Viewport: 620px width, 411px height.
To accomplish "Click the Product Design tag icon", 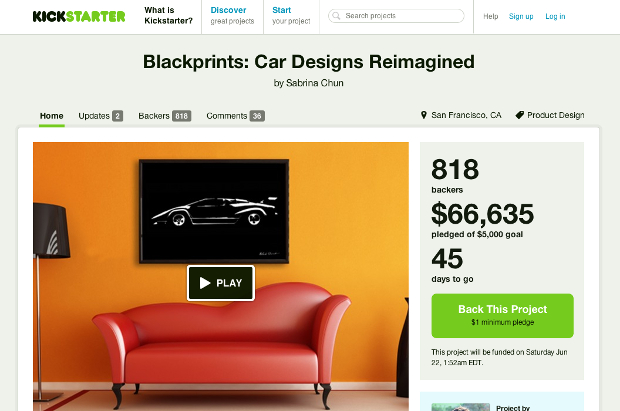I will pyautogui.click(x=520, y=115).
